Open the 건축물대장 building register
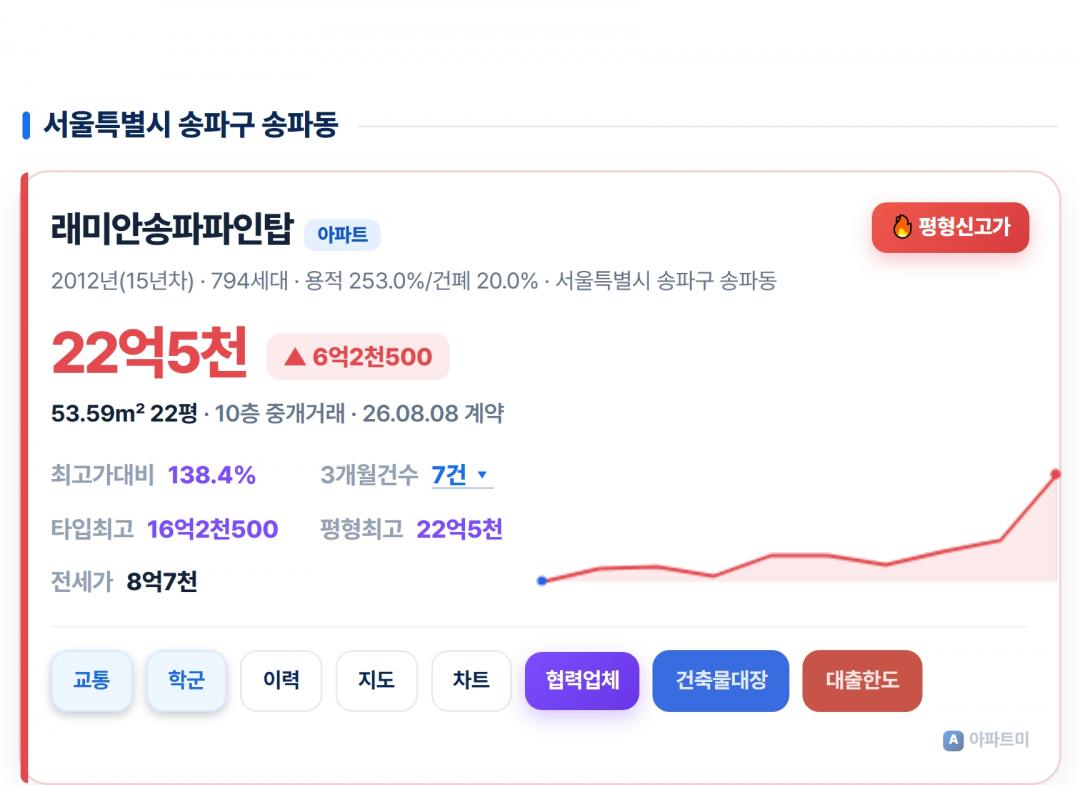The height and width of the screenshot is (785, 1080). 720,680
